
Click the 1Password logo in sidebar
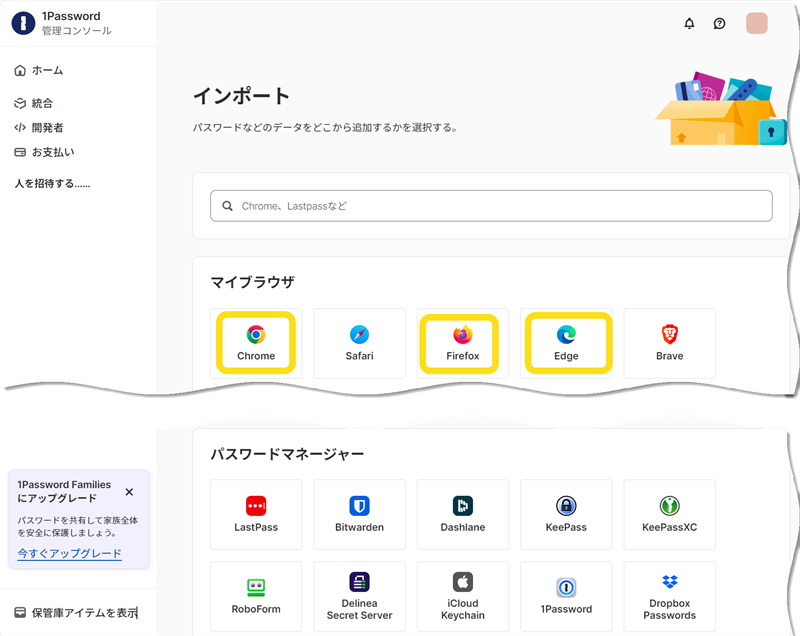point(23,23)
